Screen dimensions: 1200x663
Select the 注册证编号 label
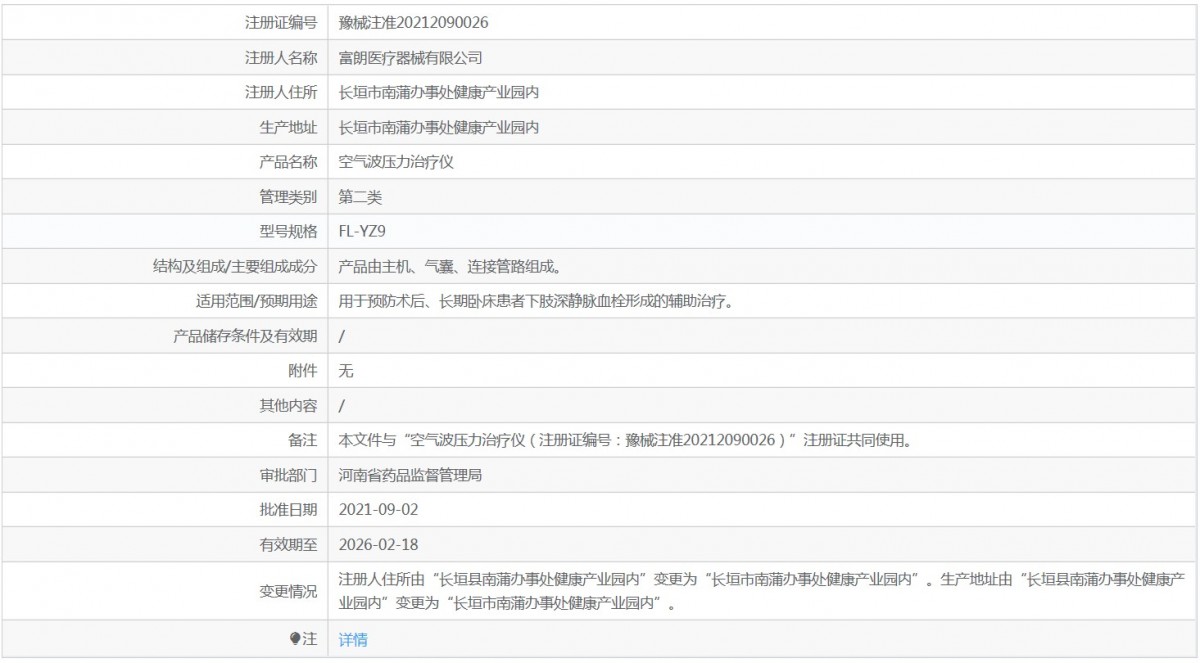pyautogui.click(x=281, y=22)
